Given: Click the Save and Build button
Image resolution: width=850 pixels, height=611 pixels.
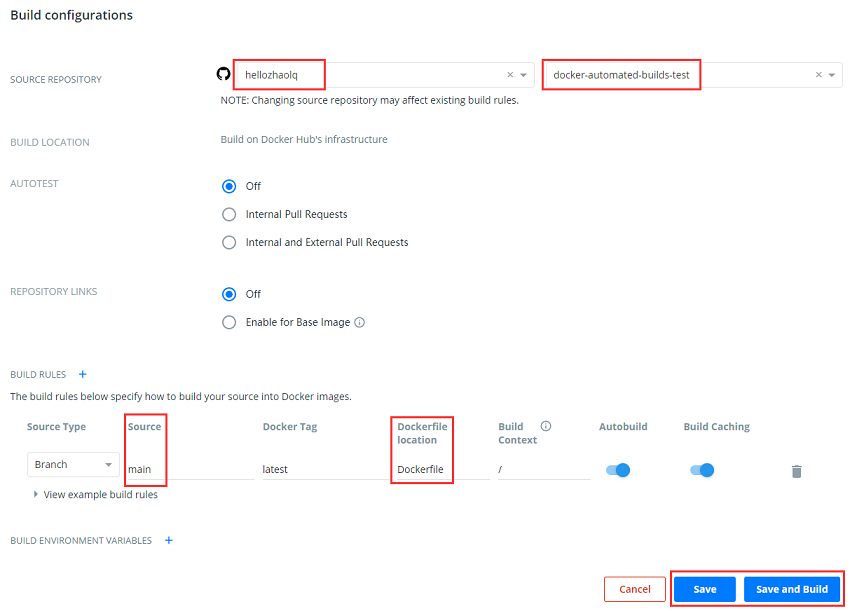Looking at the screenshot, I should coord(791,589).
